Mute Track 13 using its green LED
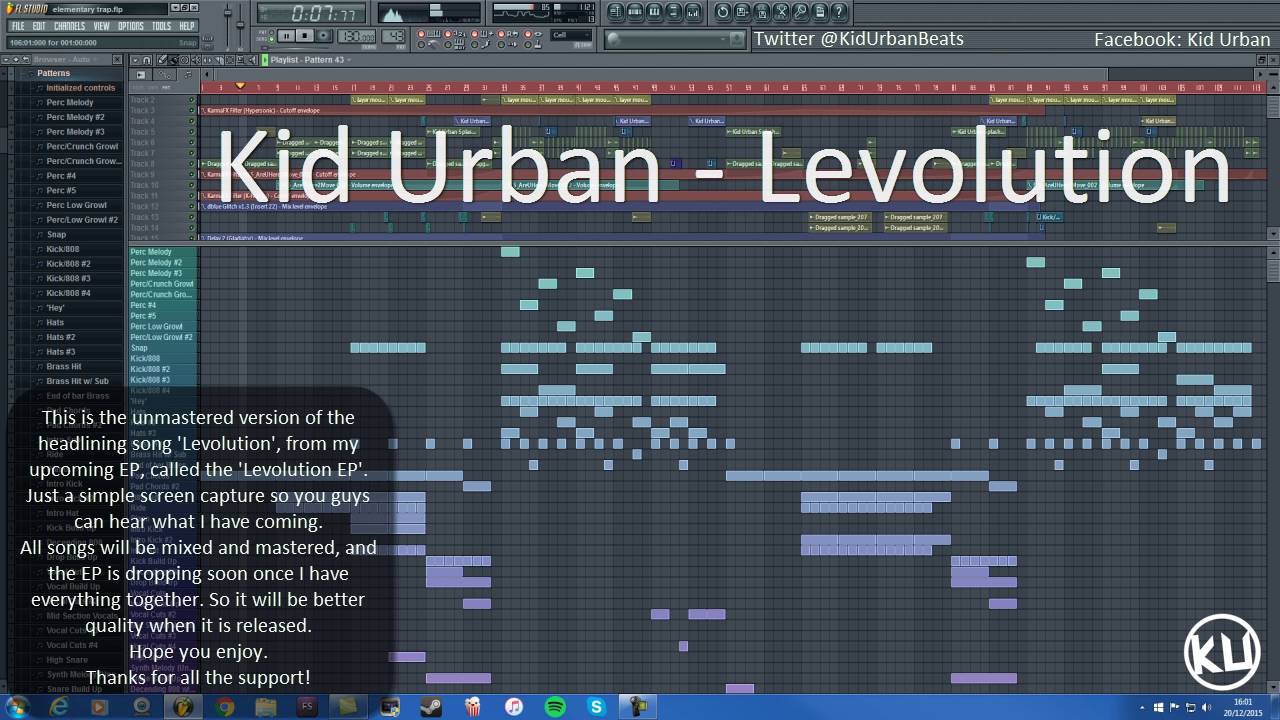 [191, 217]
